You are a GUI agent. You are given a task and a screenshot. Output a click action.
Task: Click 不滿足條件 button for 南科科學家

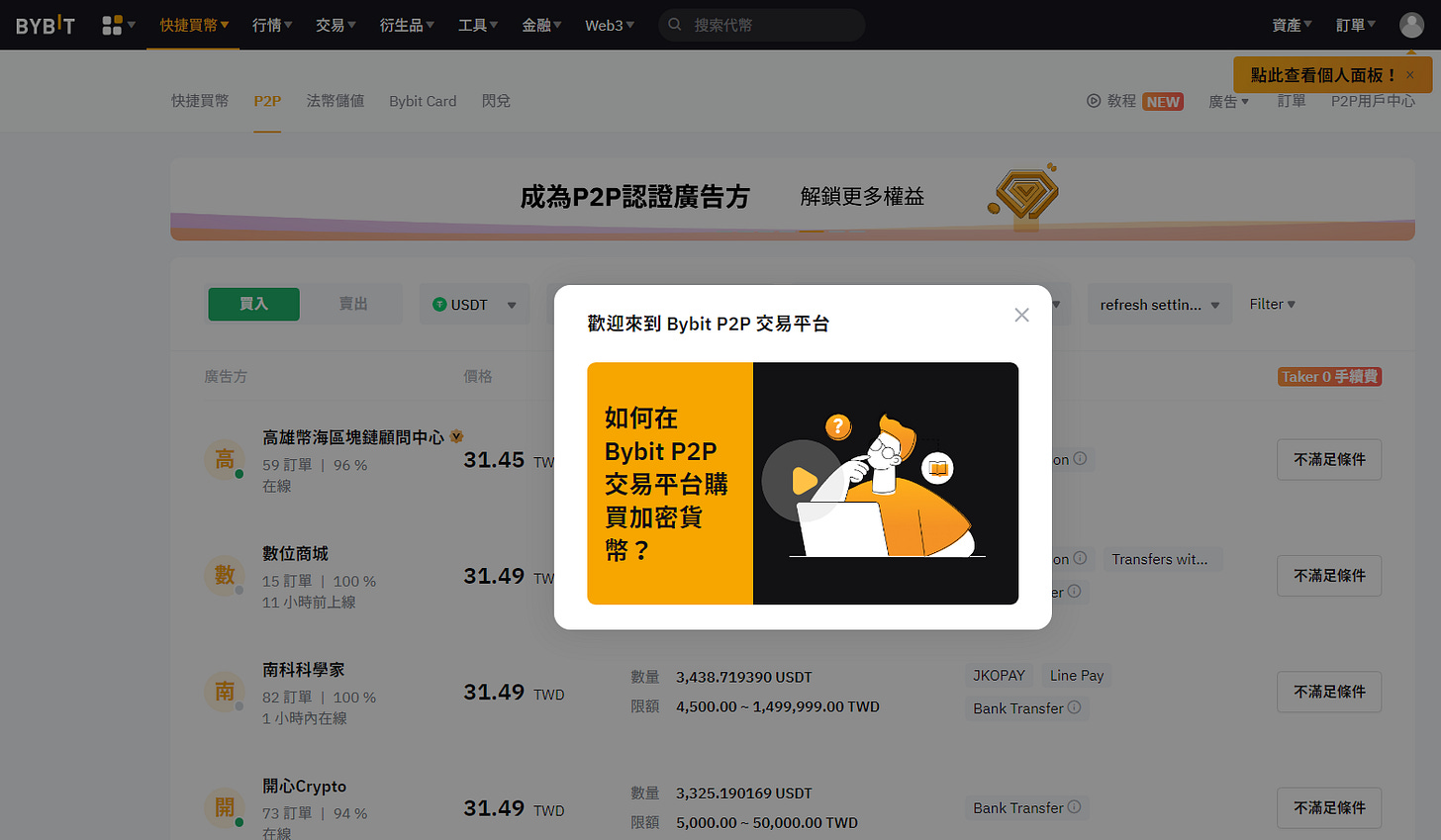[1329, 692]
